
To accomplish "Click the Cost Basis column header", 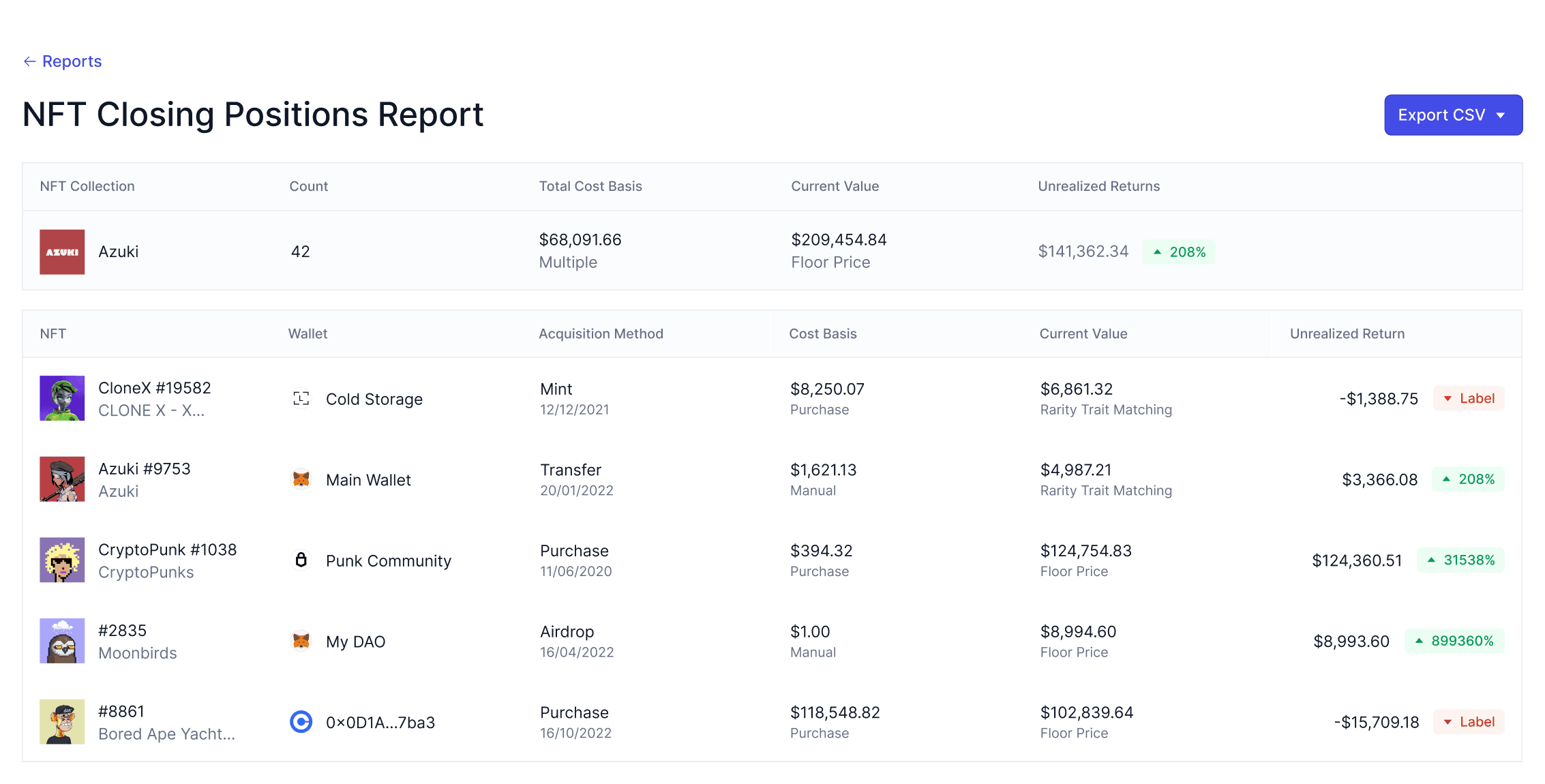I will click(x=822, y=333).
